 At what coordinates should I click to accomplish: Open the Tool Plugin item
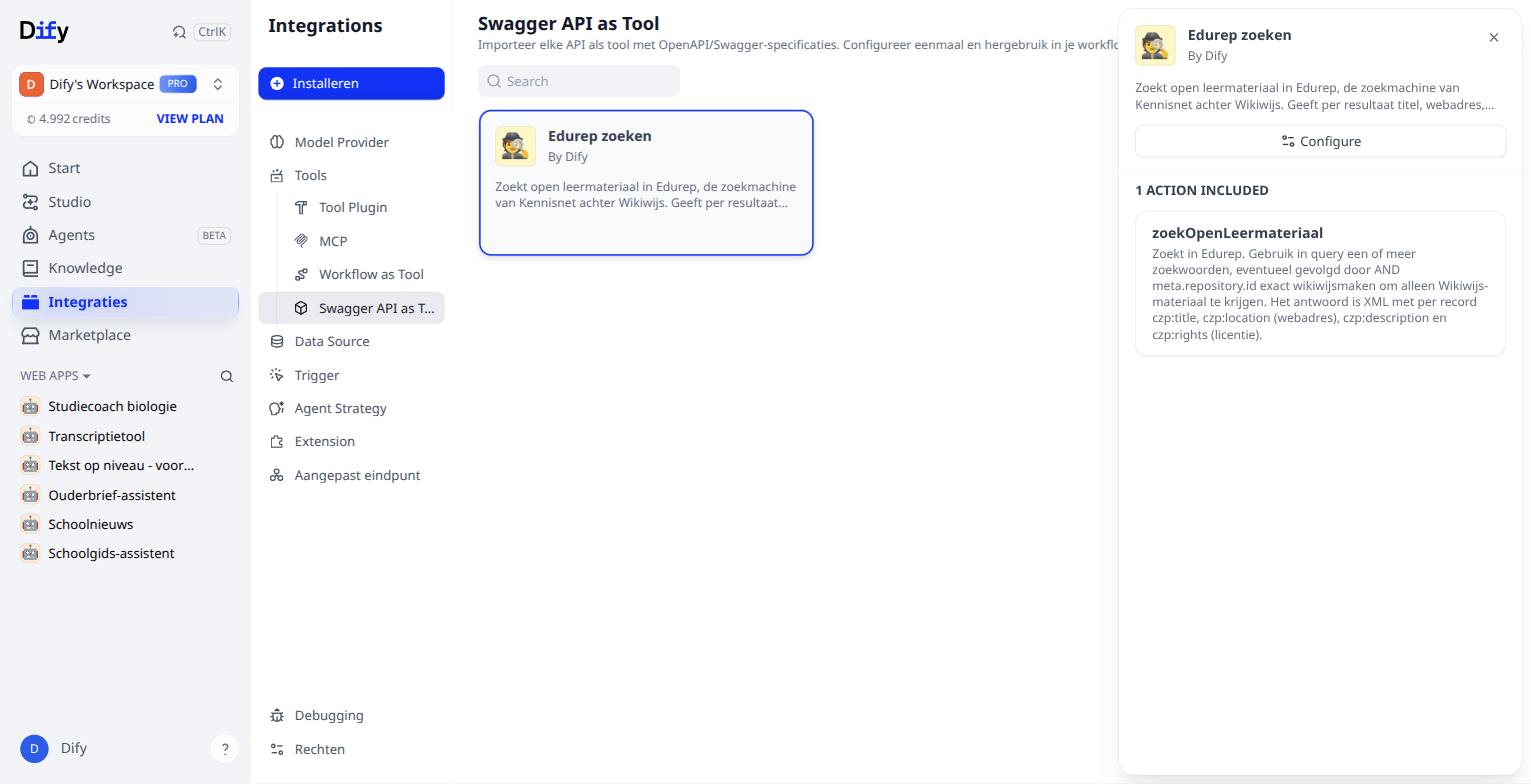(x=363, y=208)
